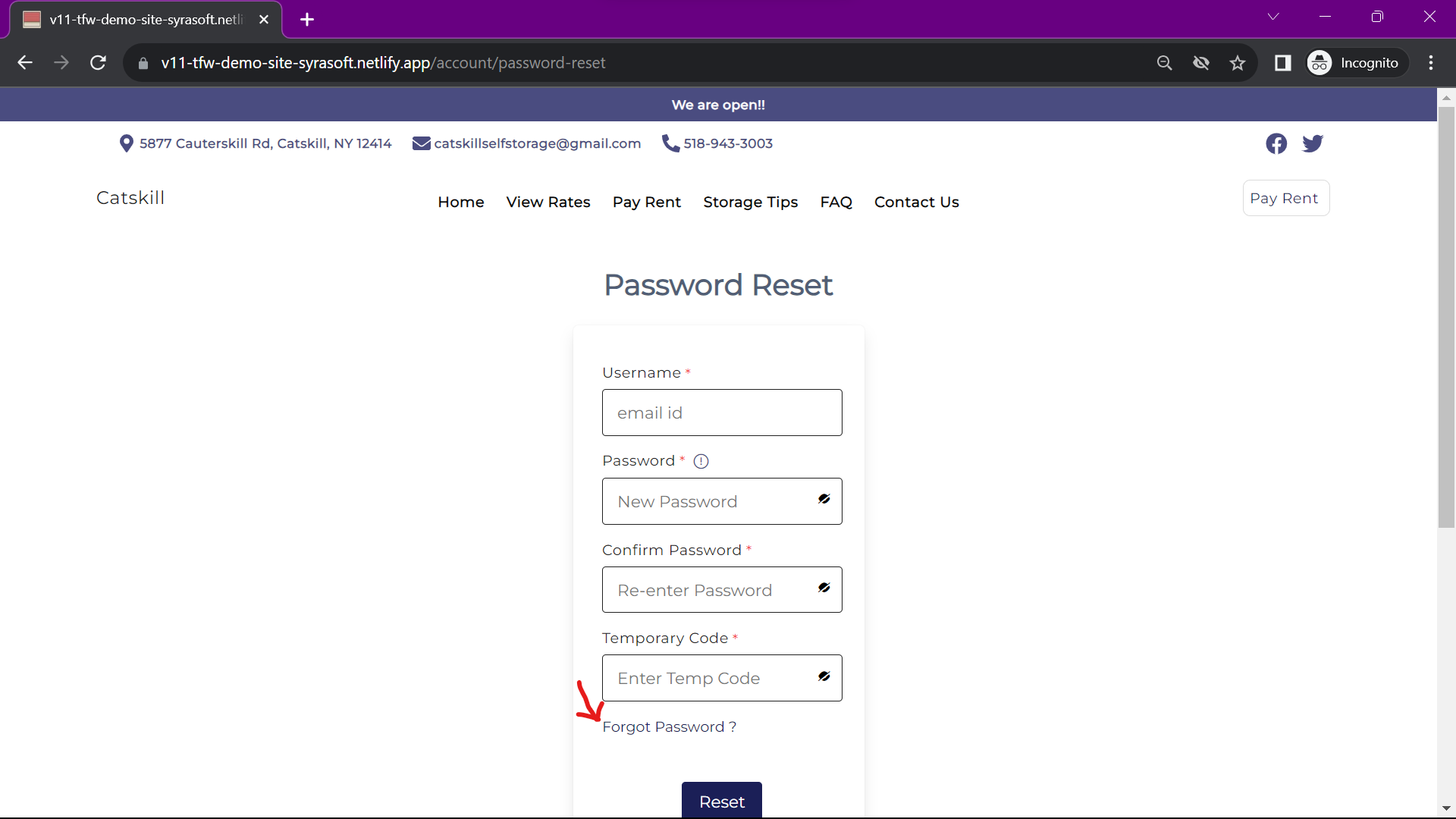Expand the tab search chevron

1273,17
